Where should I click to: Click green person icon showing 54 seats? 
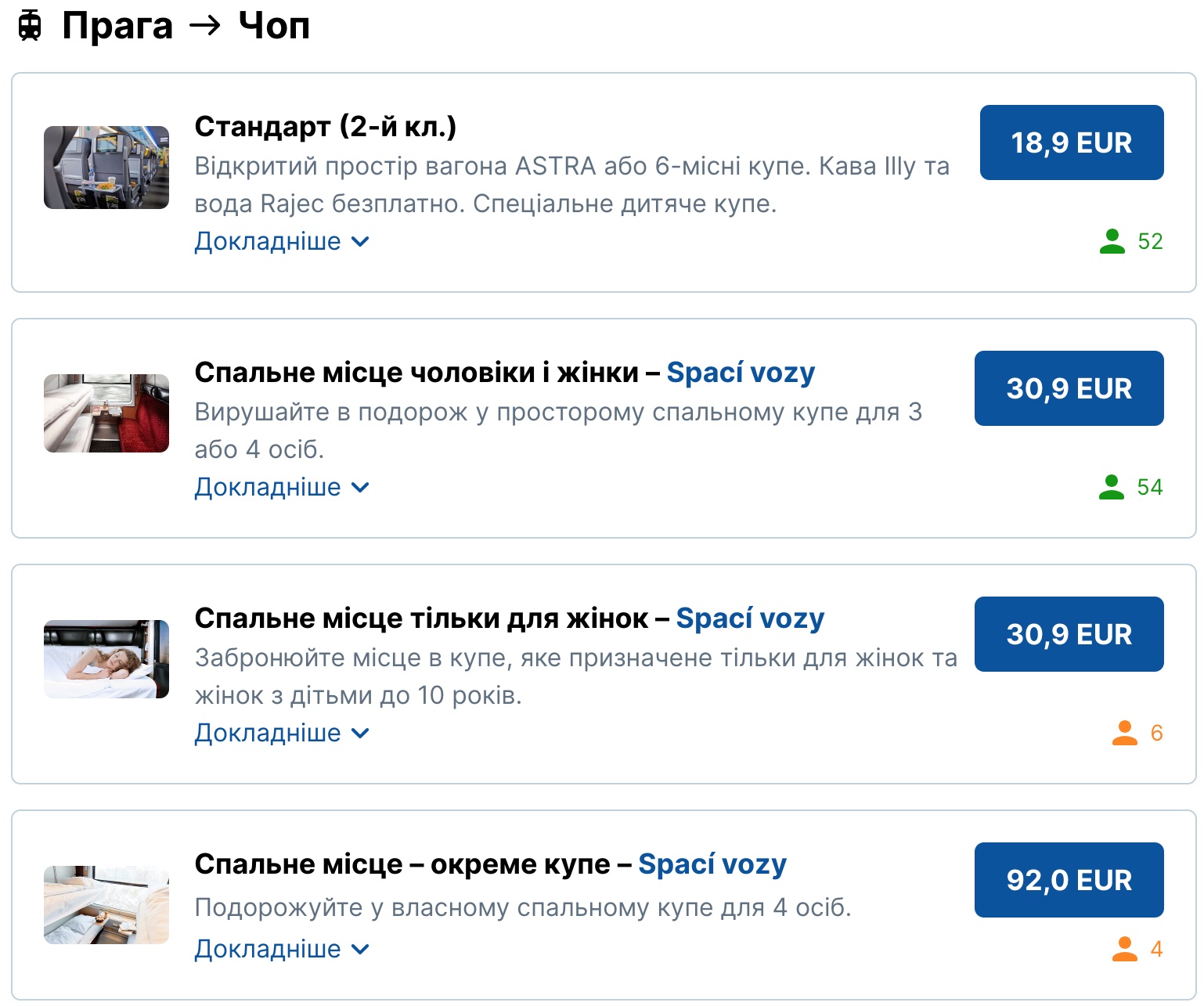[x=1111, y=487]
